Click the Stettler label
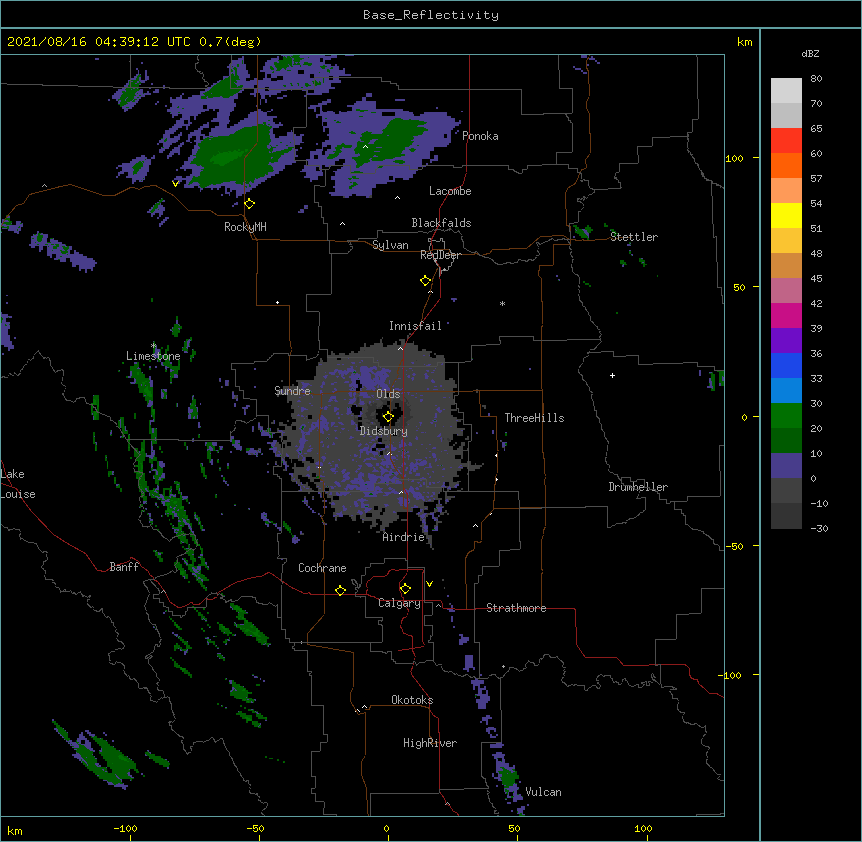The image size is (862, 842). point(634,237)
